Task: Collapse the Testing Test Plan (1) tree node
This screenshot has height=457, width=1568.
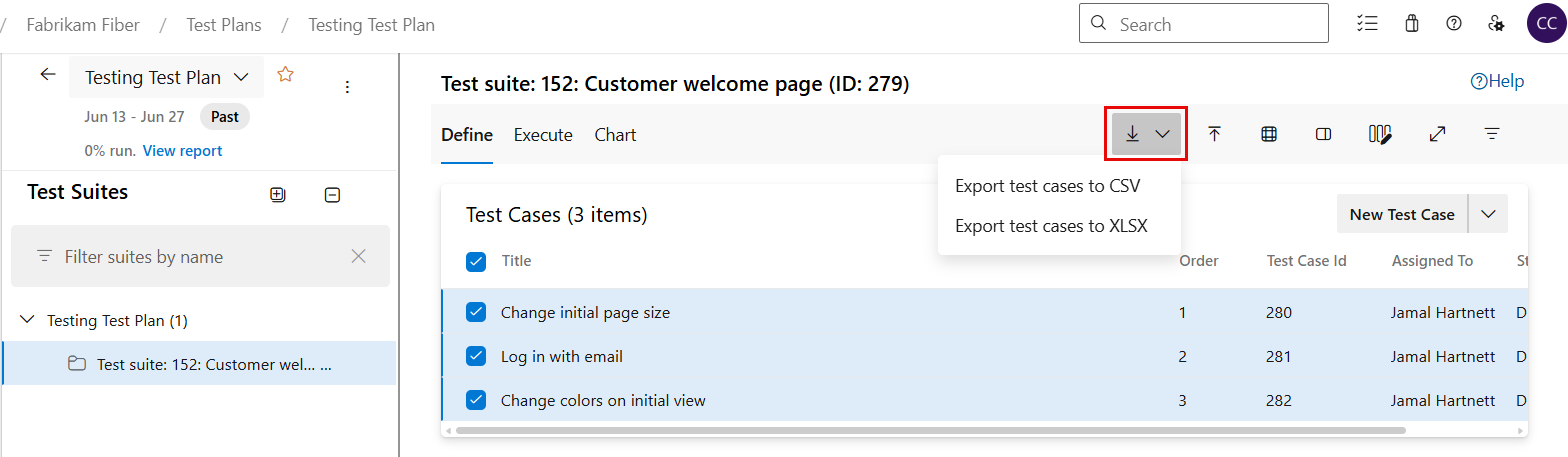Action: (x=27, y=320)
